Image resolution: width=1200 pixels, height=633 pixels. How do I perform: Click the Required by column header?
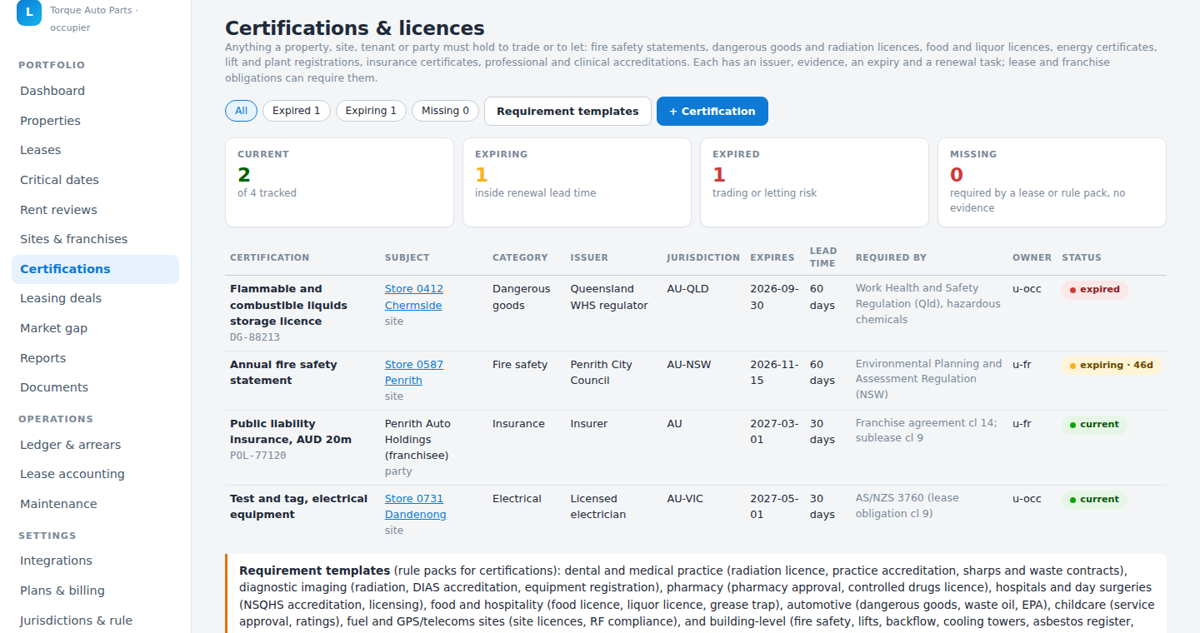tap(891, 258)
